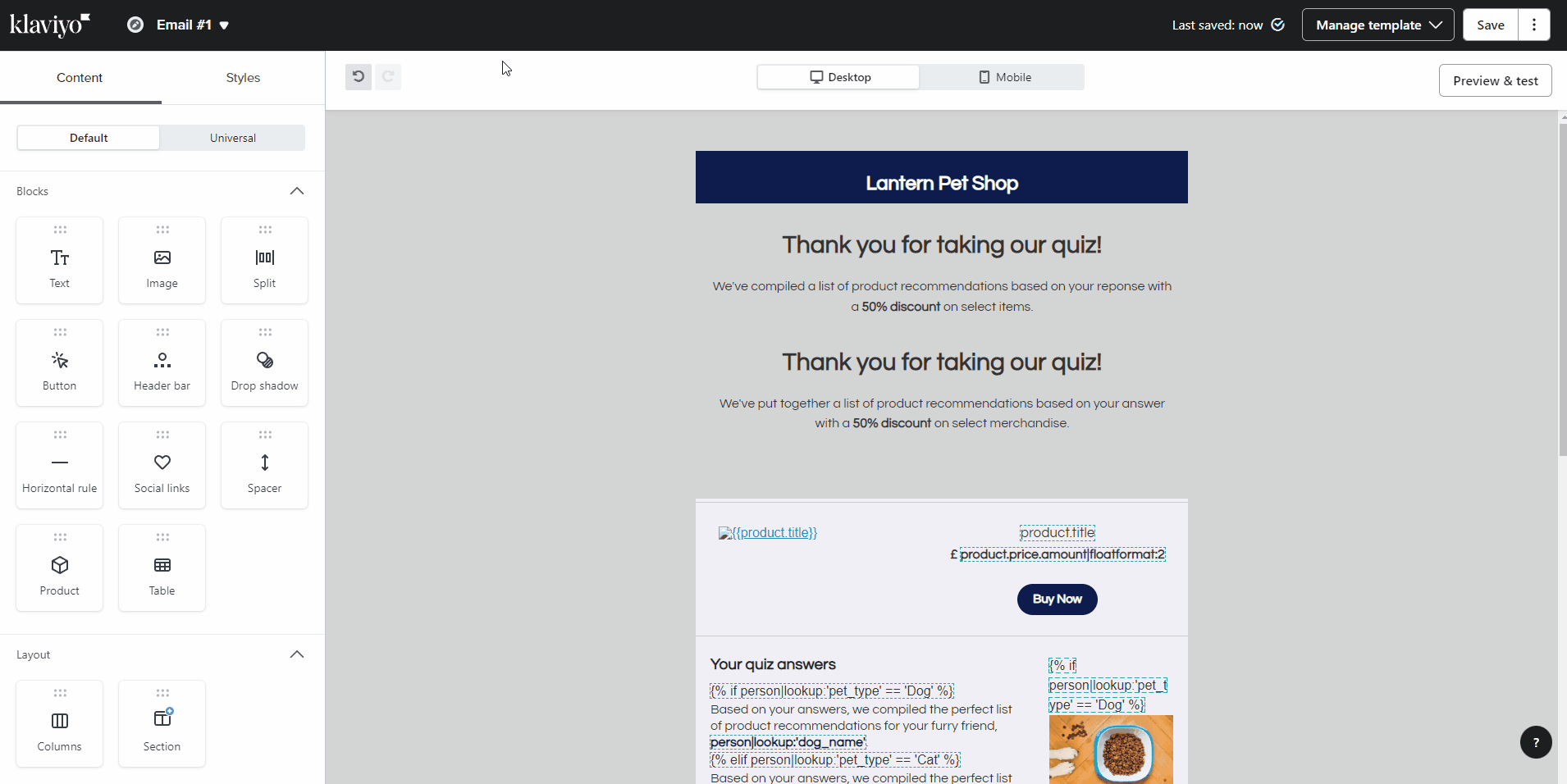The width and height of the screenshot is (1567, 784).
Task: Select the second Thank you heading
Action: point(942,362)
